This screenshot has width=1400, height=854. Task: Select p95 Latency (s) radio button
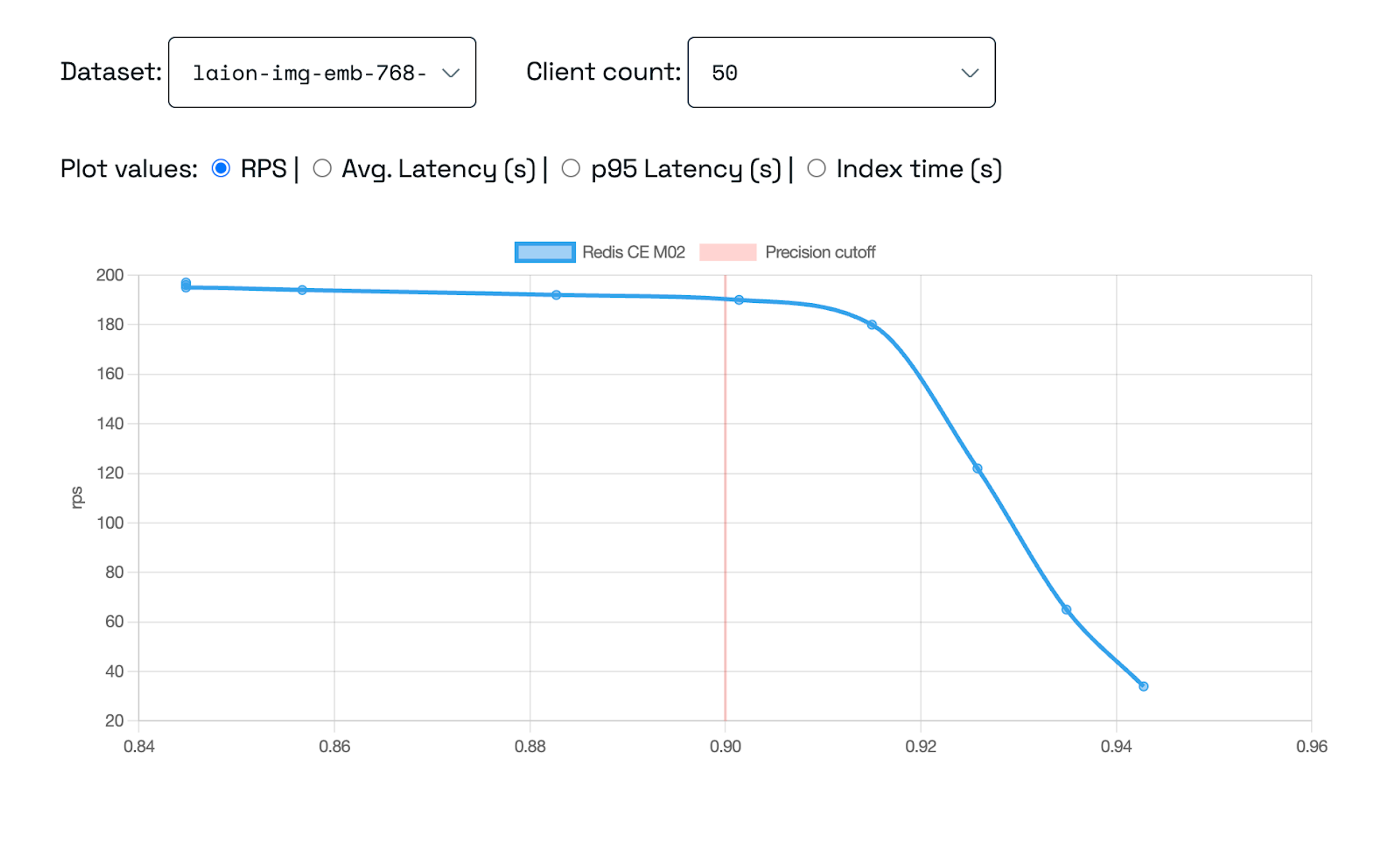[x=571, y=169]
